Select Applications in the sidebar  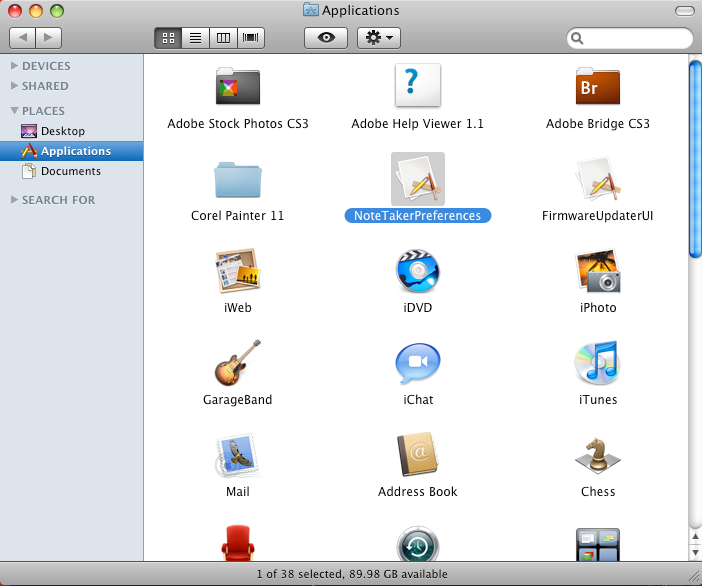point(72,151)
